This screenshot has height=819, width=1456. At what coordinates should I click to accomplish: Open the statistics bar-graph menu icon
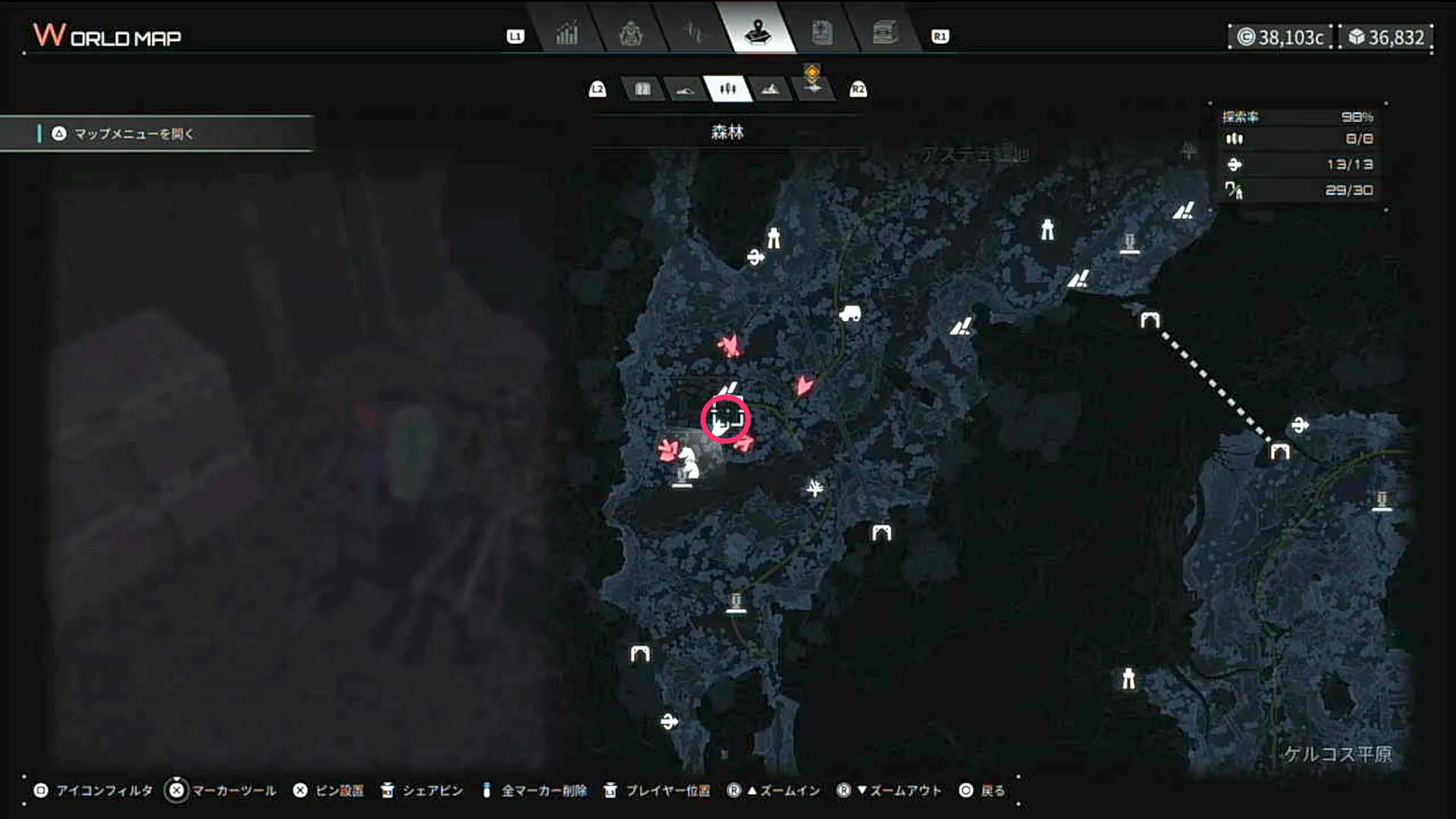[x=567, y=33]
